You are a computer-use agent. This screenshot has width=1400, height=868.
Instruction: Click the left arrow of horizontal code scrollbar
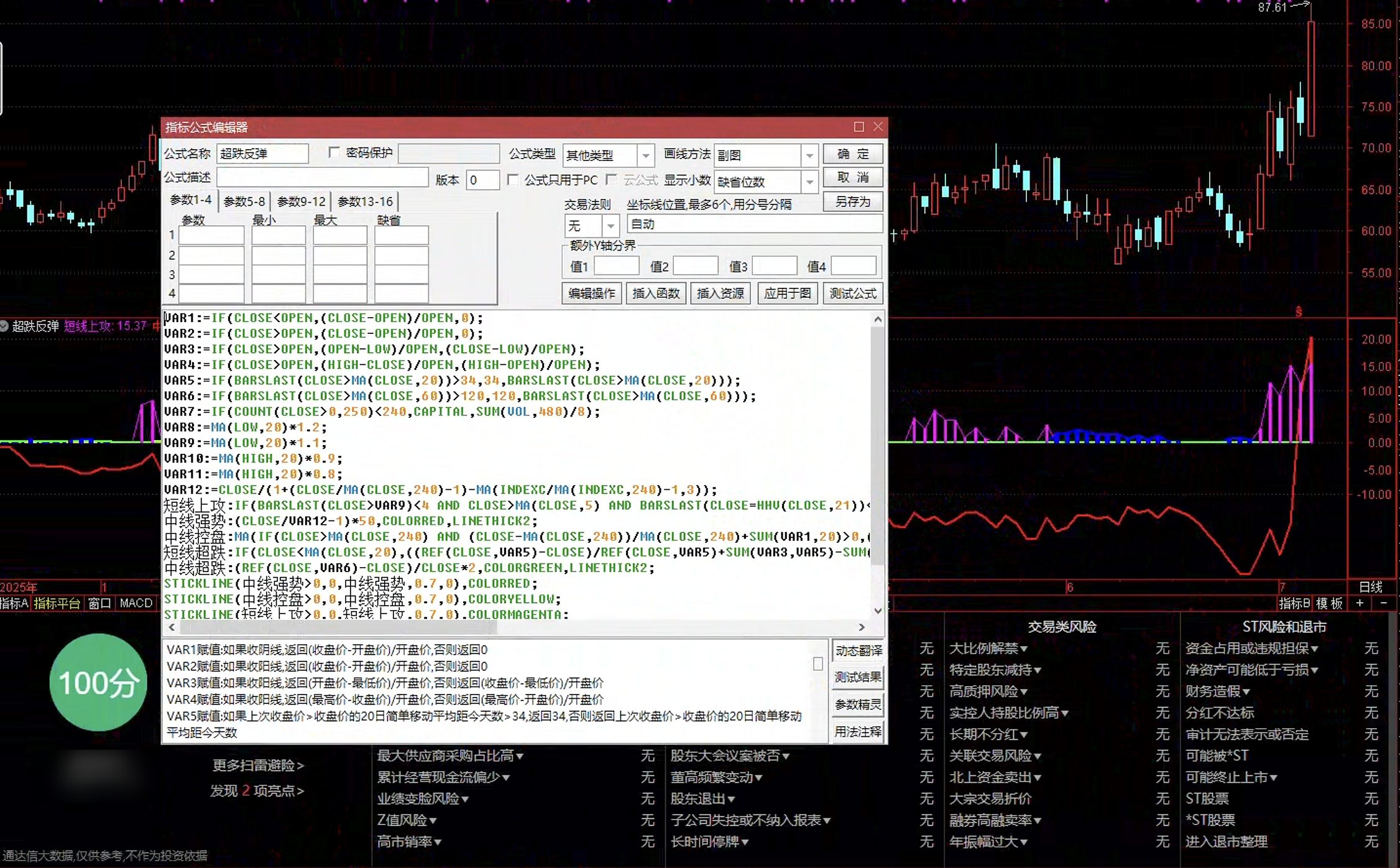click(x=172, y=627)
